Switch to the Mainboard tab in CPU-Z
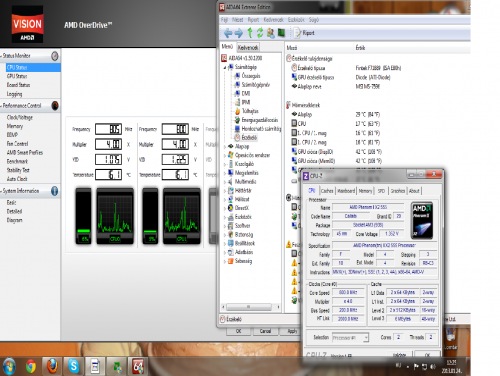This screenshot has width=500, height=376. click(346, 191)
